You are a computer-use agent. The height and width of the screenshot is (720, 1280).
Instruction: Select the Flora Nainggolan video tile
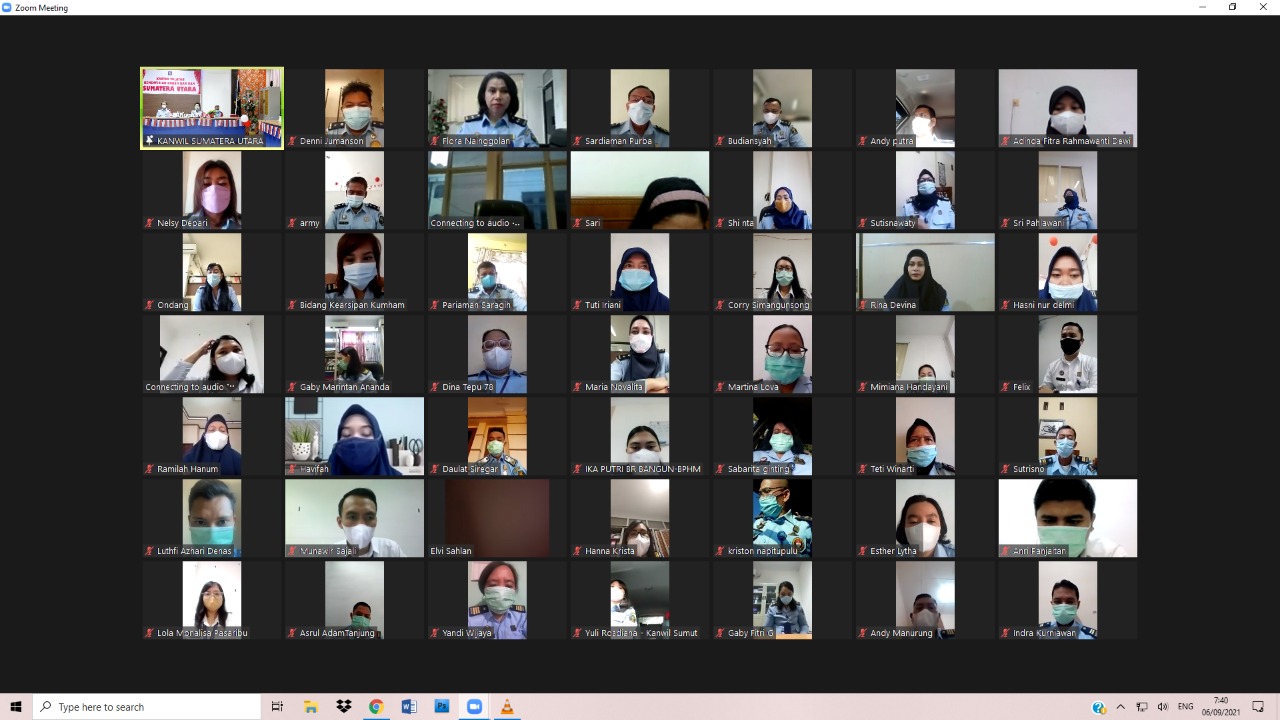[497, 108]
